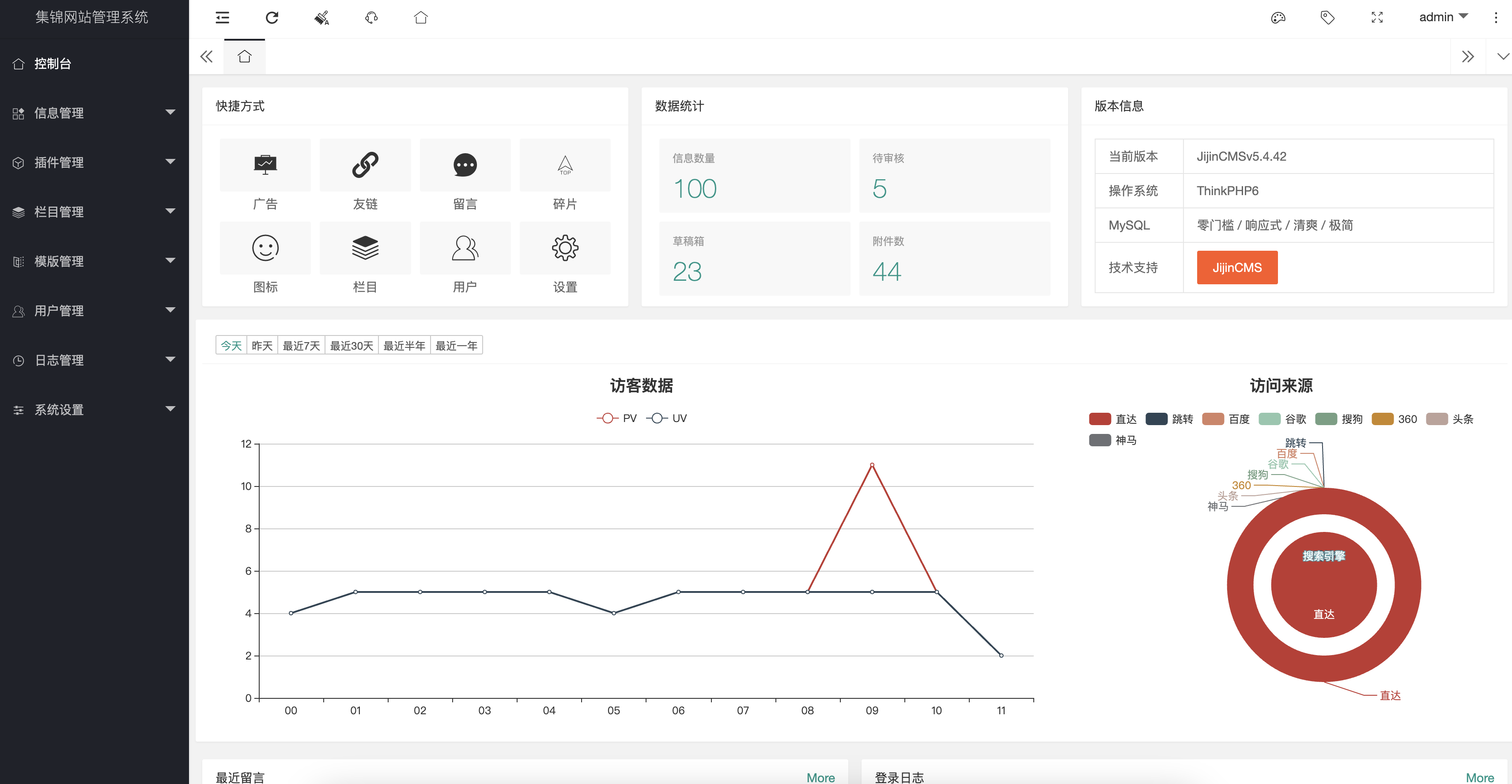Toggle 谷歌 legend item in 访问来源
Screen dimensions: 1512x784
(1282, 419)
